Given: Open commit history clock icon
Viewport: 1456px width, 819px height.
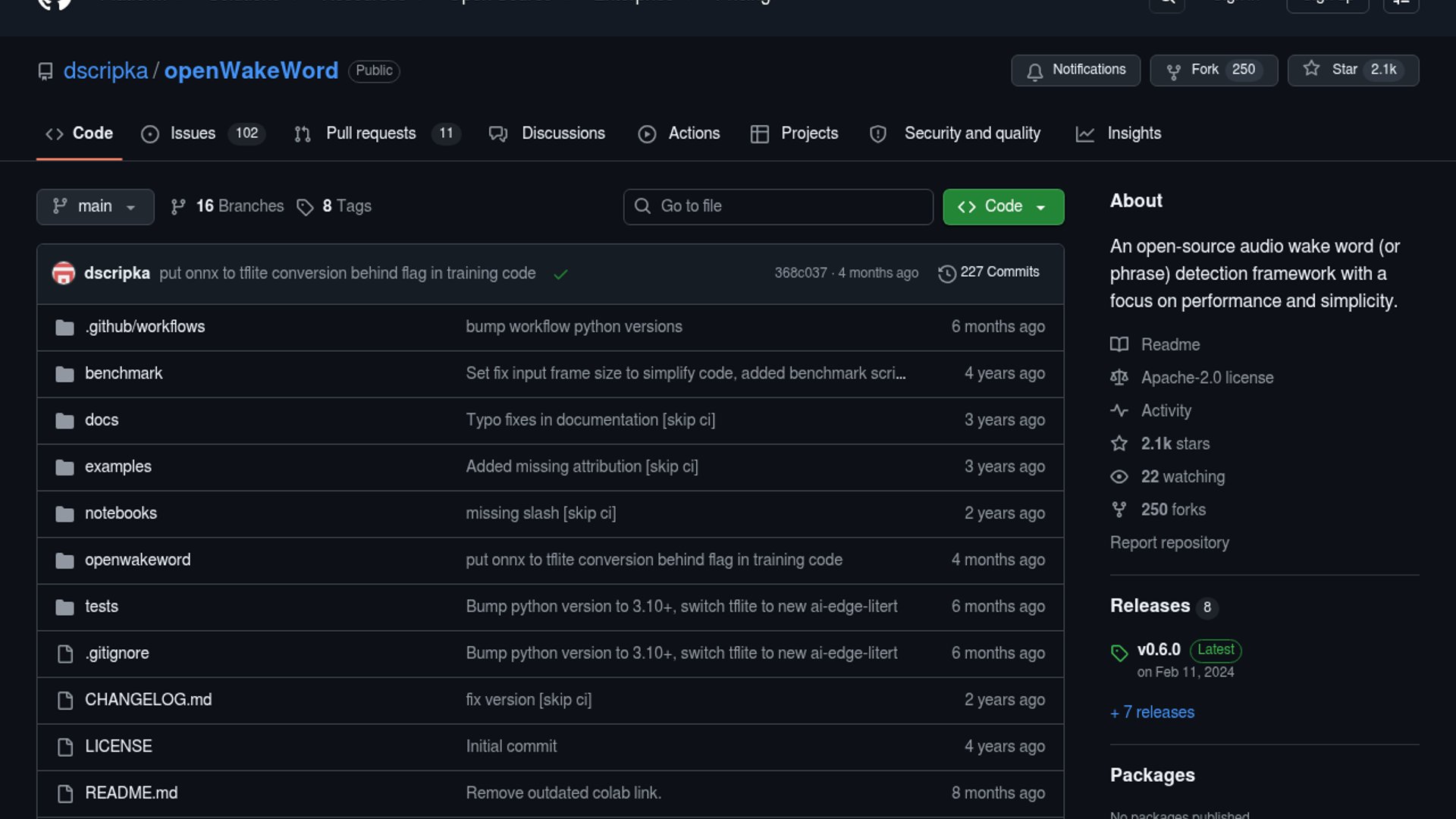Looking at the screenshot, I should coord(946,273).
